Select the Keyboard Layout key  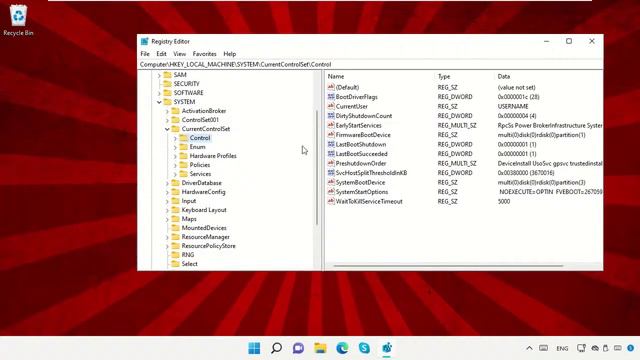pyautogui.click(x=204, y=210)
